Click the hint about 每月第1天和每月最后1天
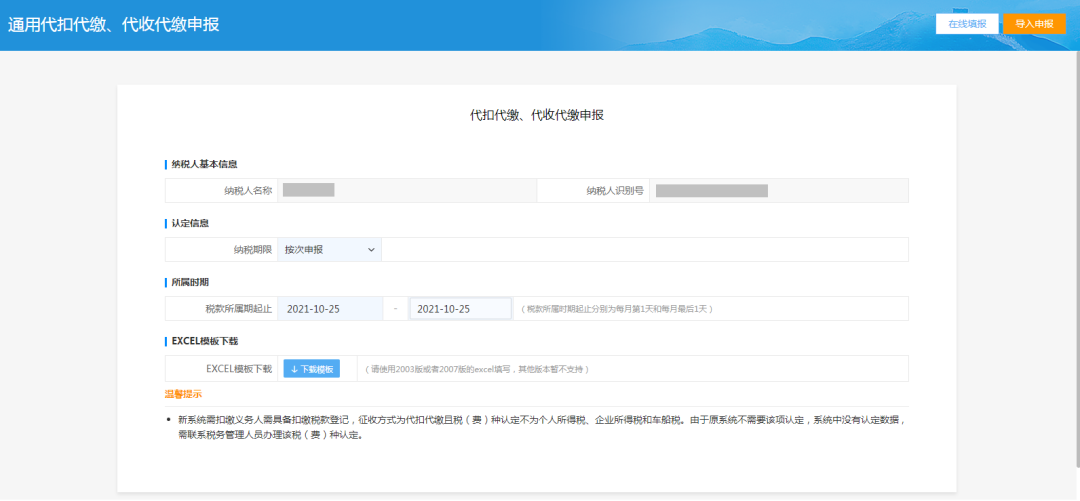 point(616,309)
